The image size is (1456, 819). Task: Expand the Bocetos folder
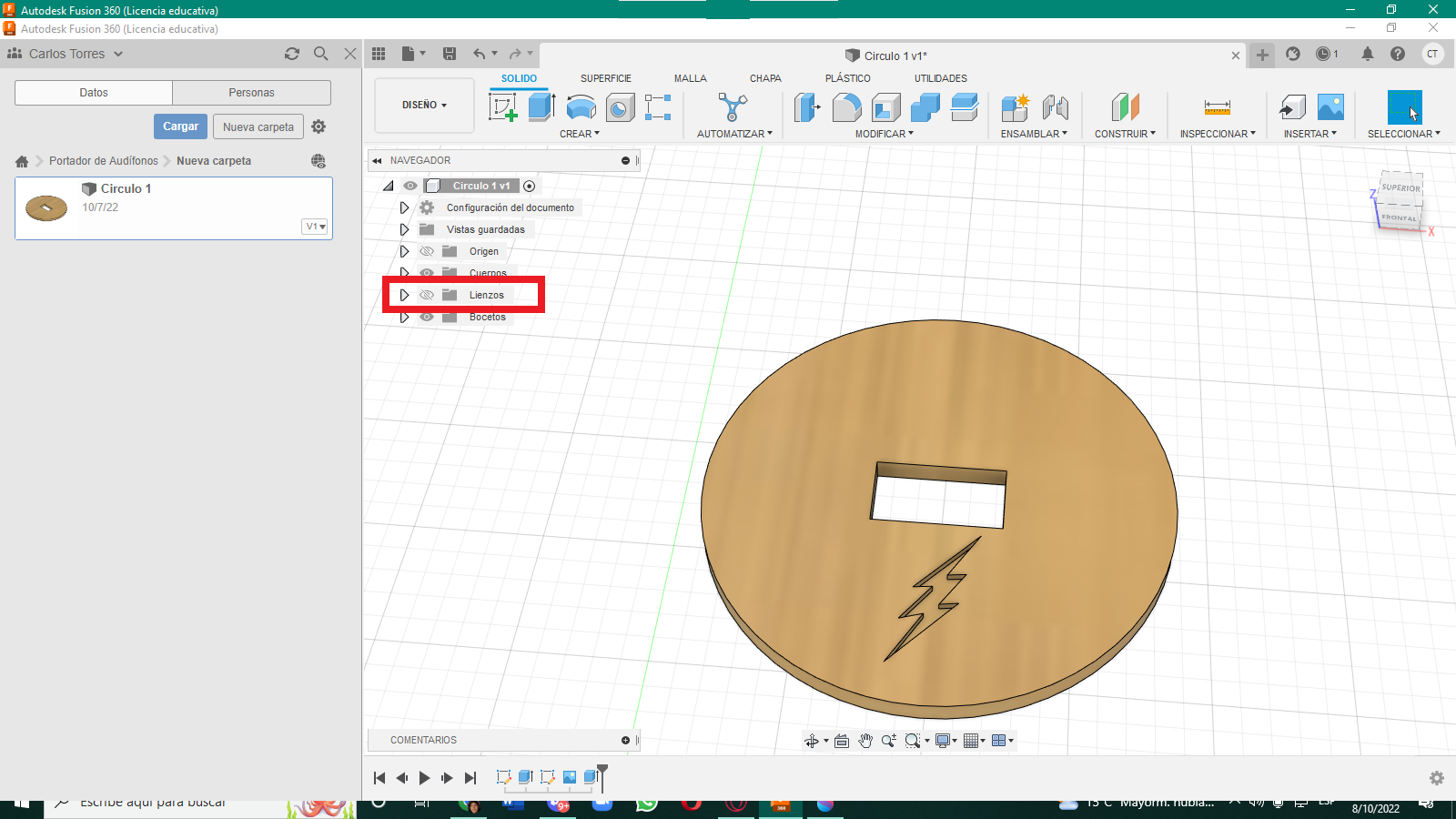click(x=405, y=317)
